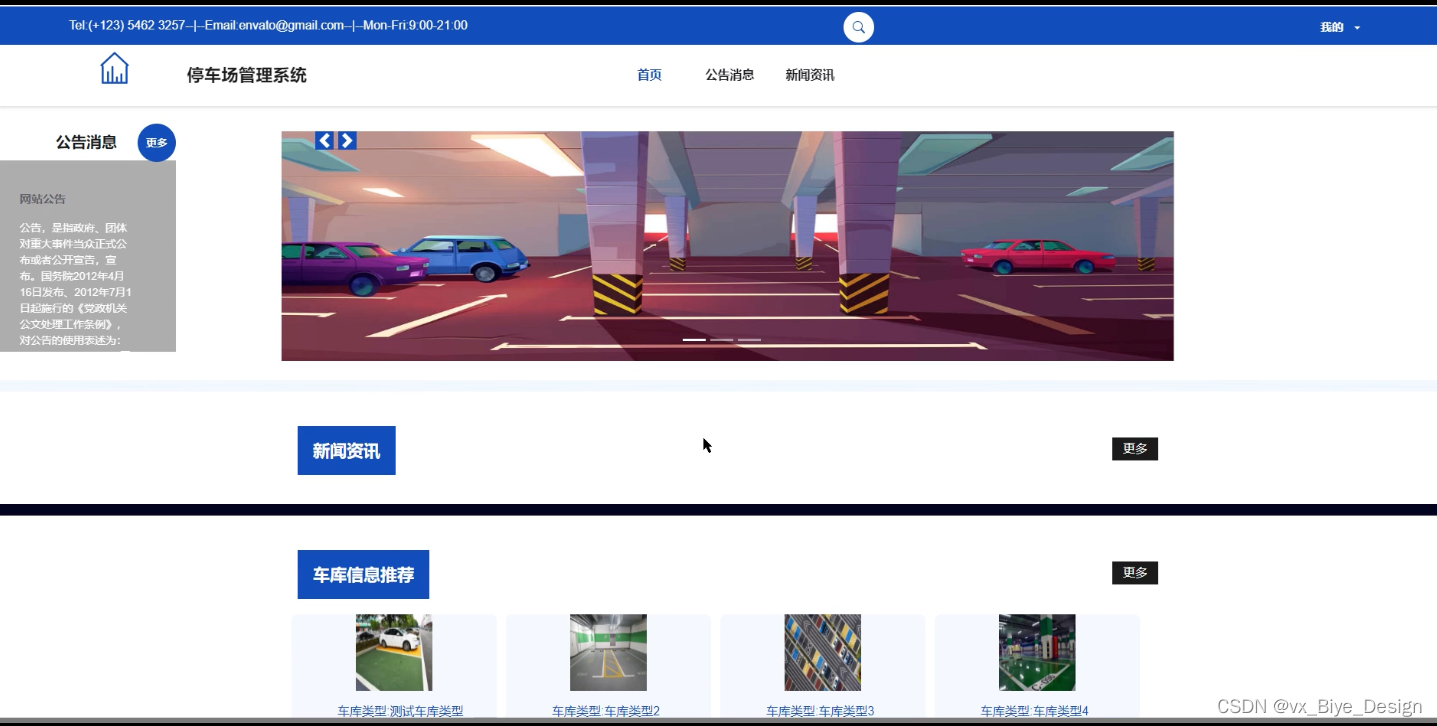Select the third carousel indicator bar
This screenshot has width=1437, height=726.
(749, 340)
